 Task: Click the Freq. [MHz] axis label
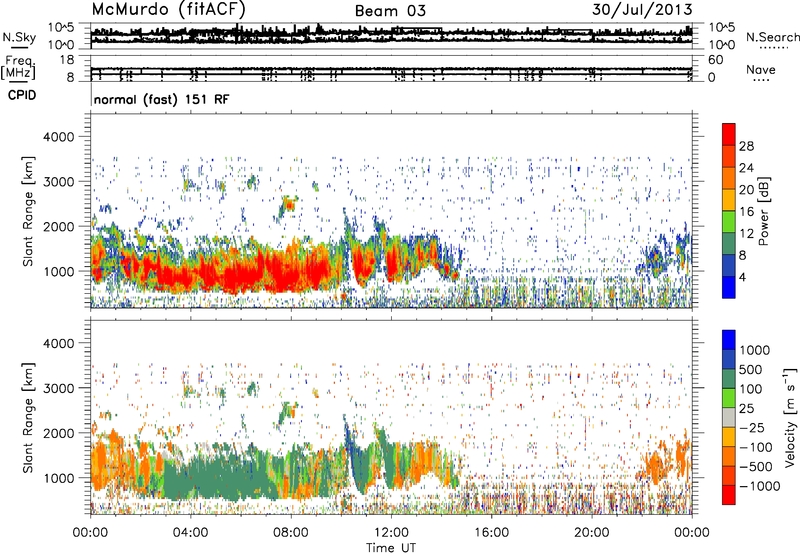pyautogui.click(x=18, y=69)
